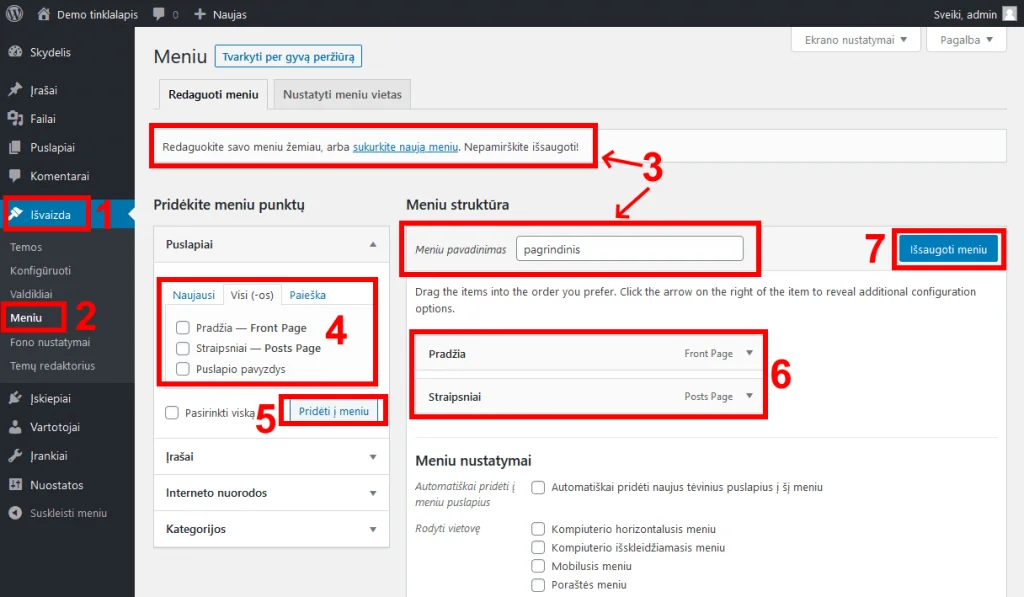Click the admin avatar icon
This screenshot has width=1024, height=597.
coord(1010,14)
